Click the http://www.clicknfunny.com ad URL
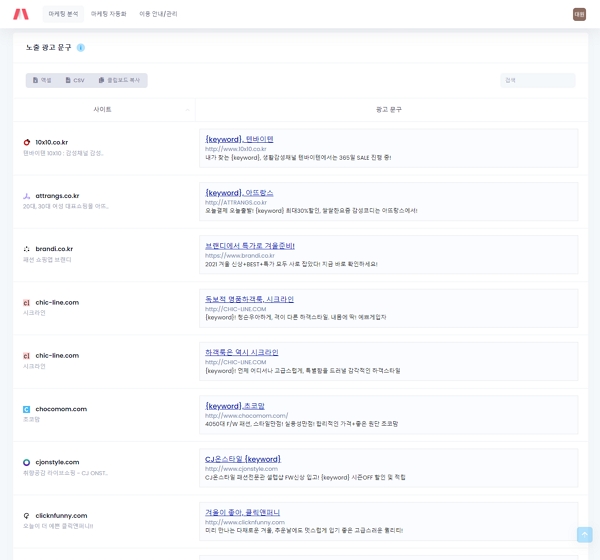The height and width of the screenshot is (560, 600). [x=245, y=522]
